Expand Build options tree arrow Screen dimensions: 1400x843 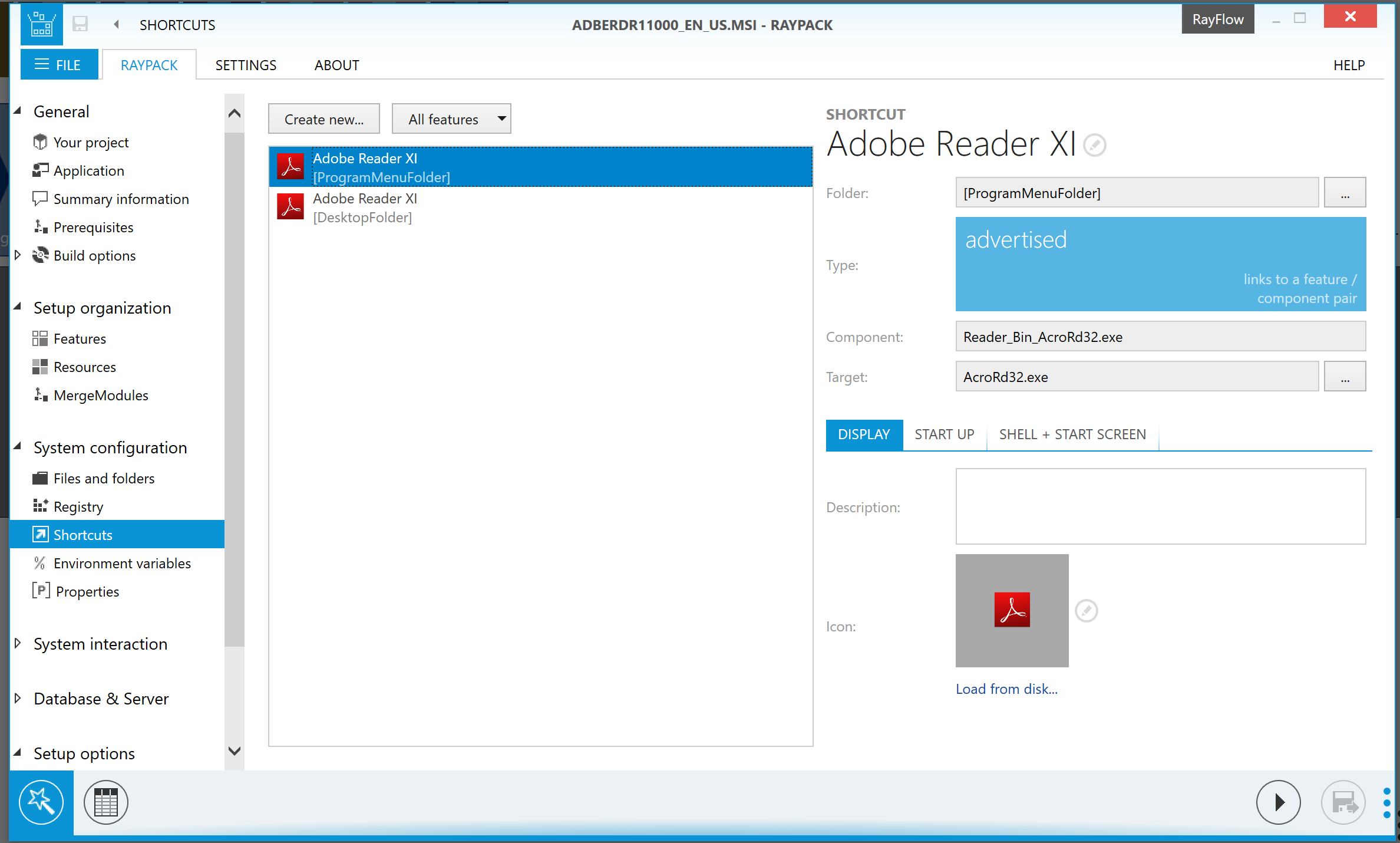pos(18,255)
